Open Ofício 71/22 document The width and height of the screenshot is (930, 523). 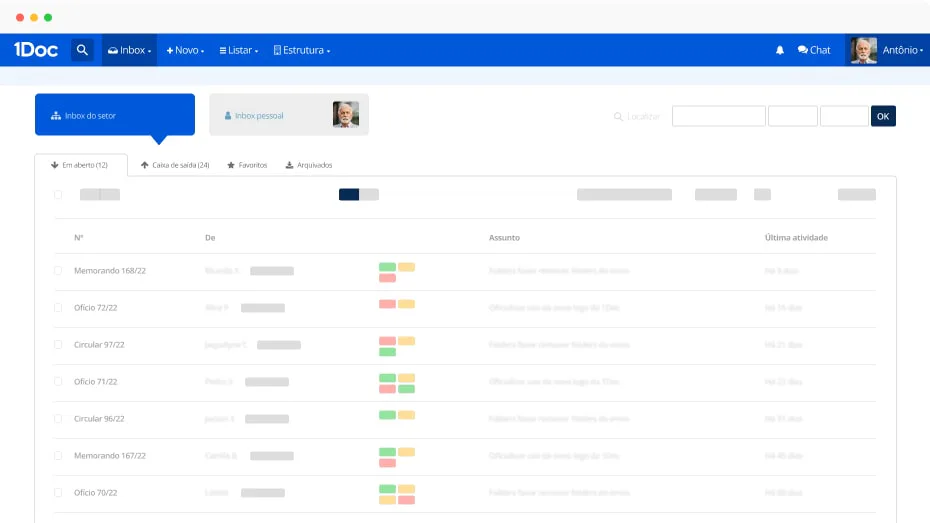point(95,381)
